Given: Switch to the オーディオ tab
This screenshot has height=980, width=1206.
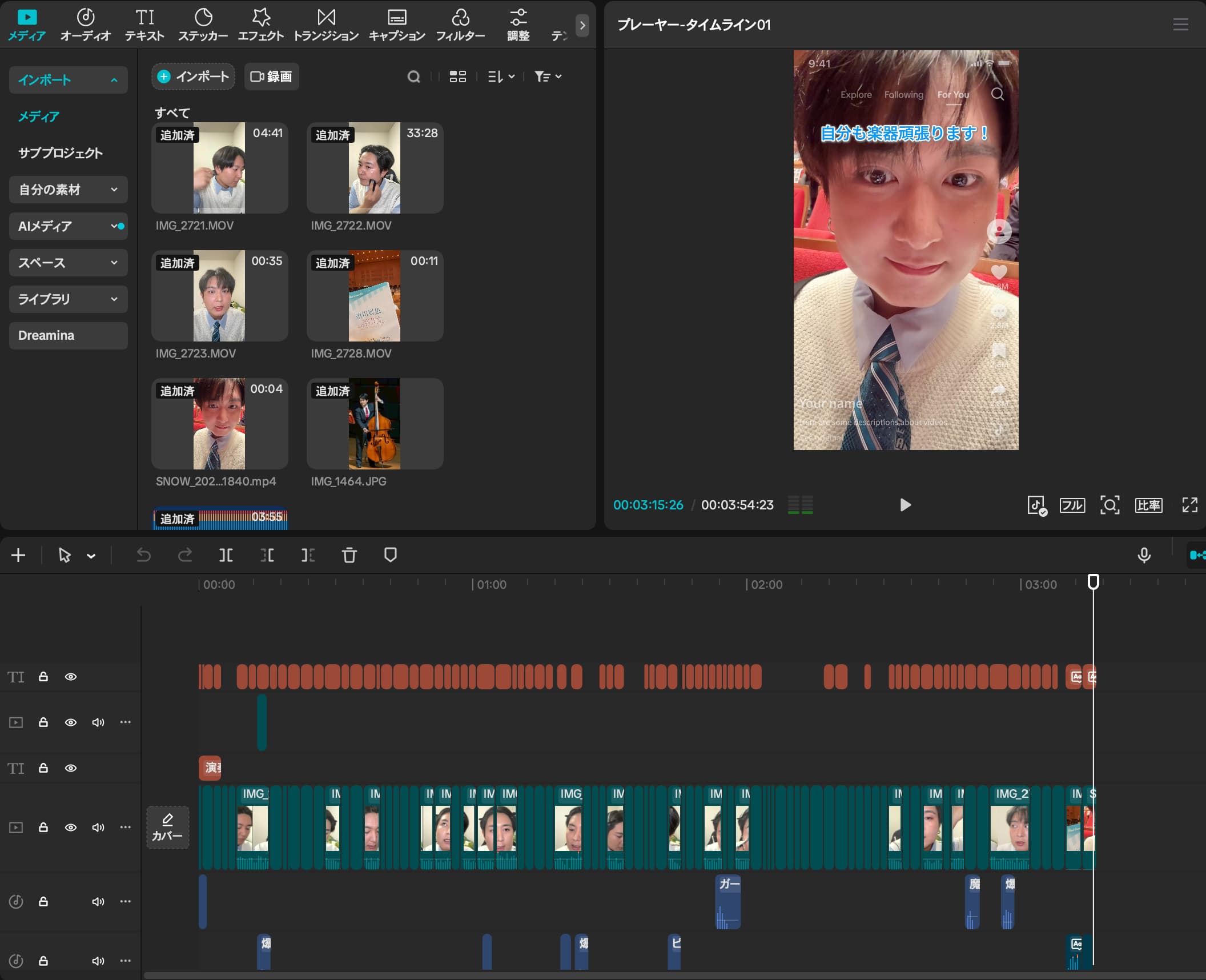Looking at the screenshot, I should (x=86, y=25).
